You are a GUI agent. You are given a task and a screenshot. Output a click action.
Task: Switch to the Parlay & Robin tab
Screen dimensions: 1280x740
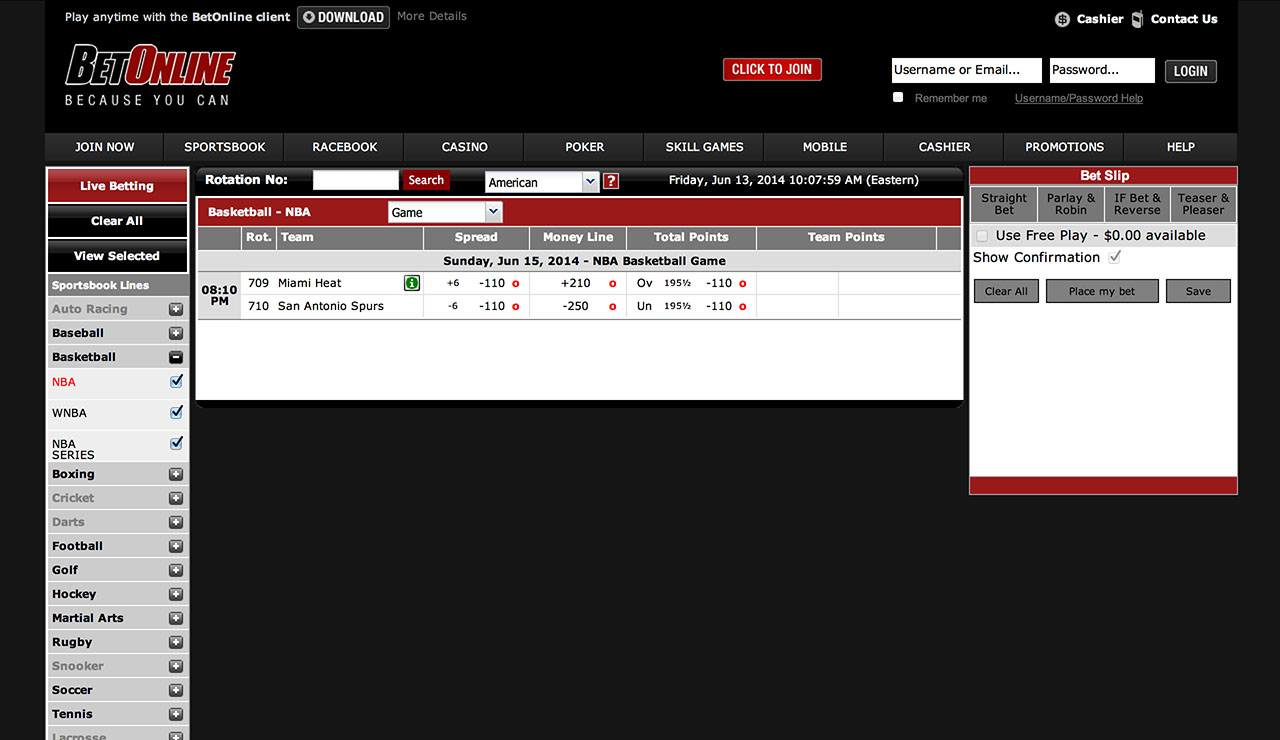[1071, 204]
